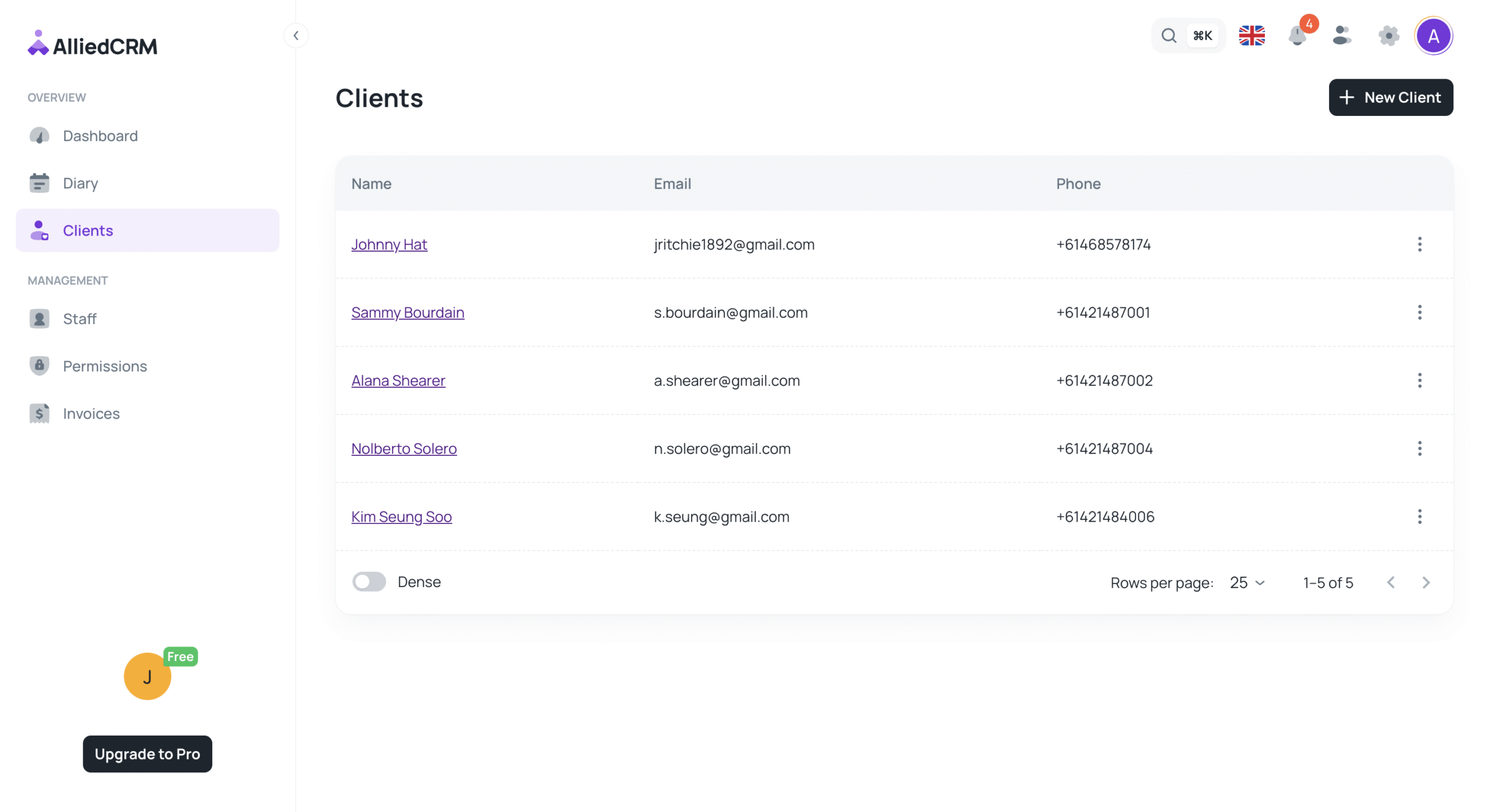Open the notifications bell icon
The height and width of the screenshot is (812, 1493).
(1297, 36)
